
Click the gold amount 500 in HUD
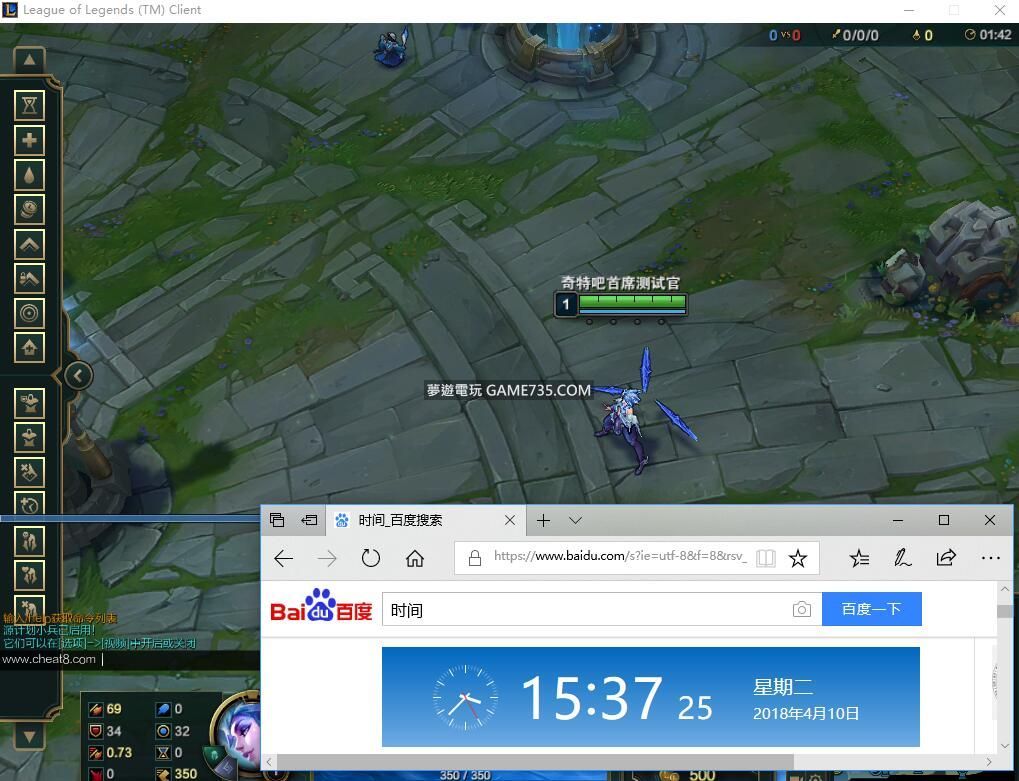point(702,775)
